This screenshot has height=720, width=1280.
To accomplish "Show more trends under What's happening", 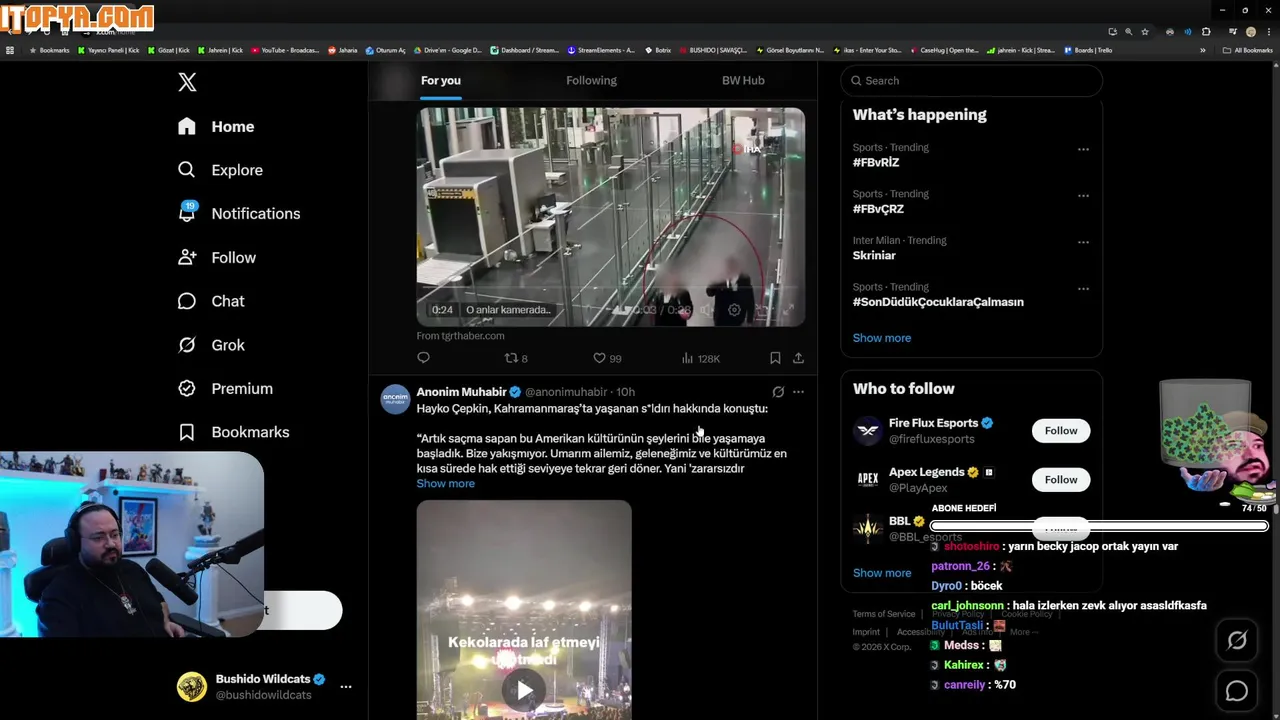I will pos(882,338).
